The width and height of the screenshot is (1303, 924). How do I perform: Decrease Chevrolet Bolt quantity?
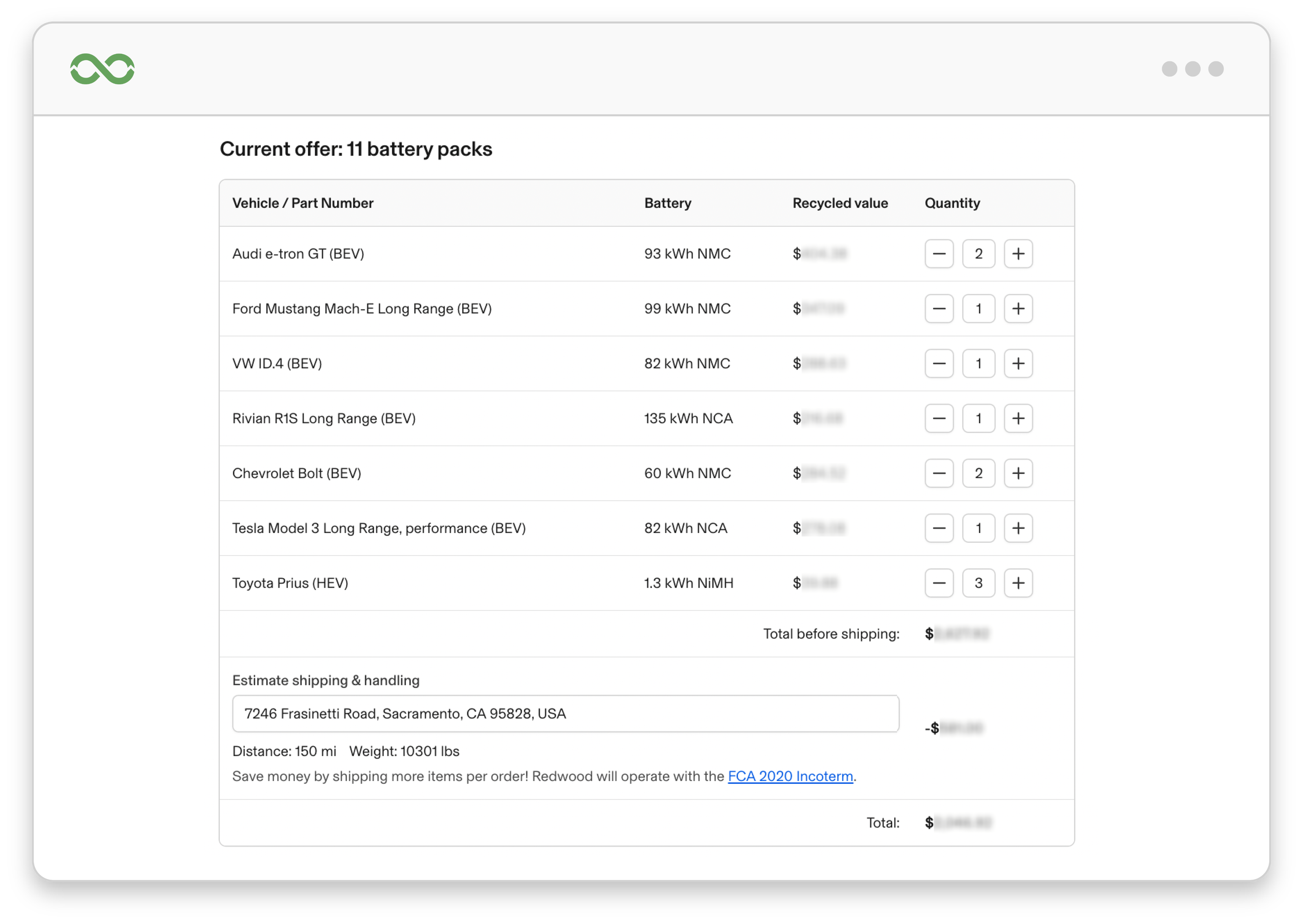coord(939,473)
